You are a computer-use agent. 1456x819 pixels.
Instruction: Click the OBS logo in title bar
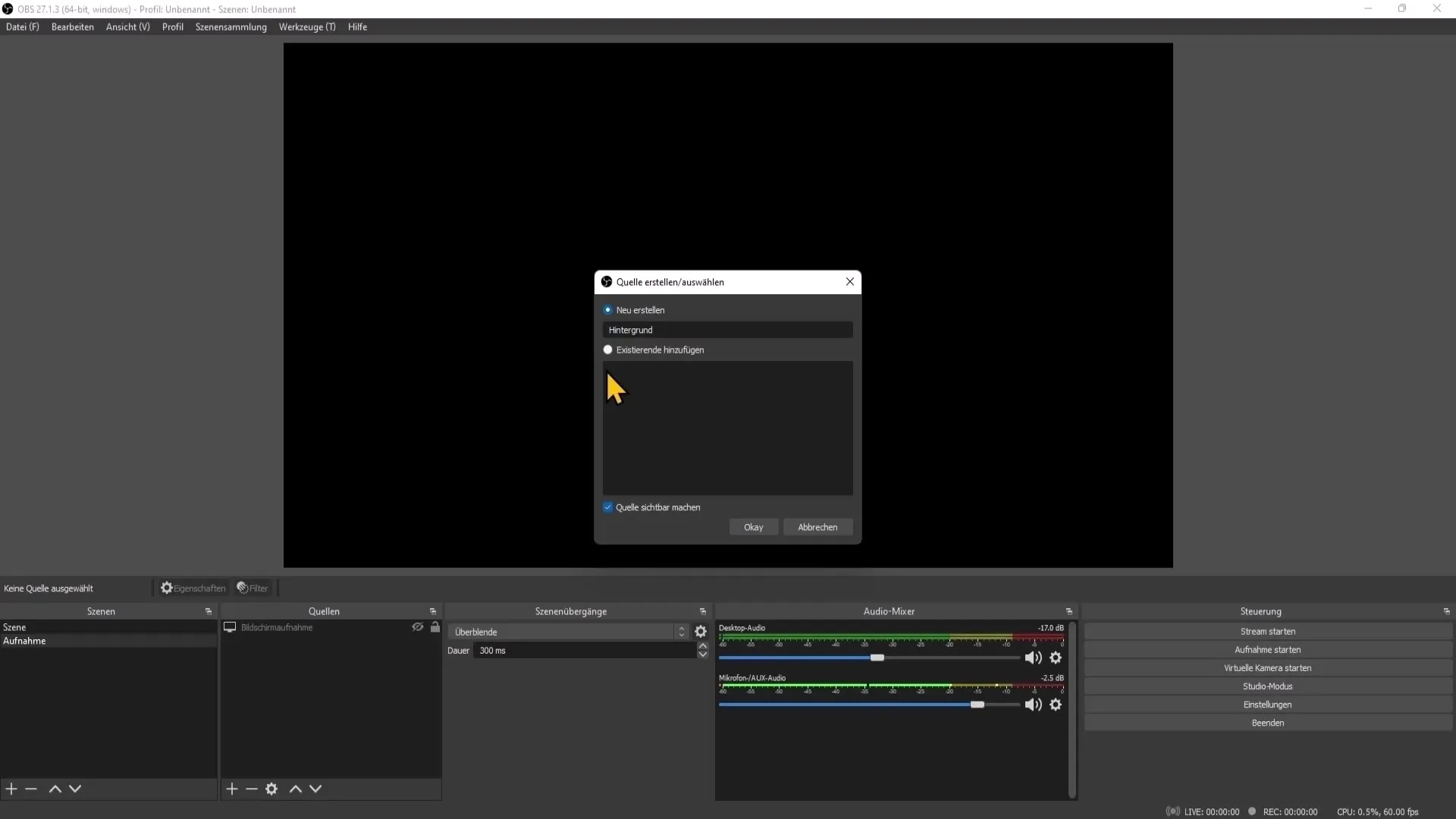(8, 9)
